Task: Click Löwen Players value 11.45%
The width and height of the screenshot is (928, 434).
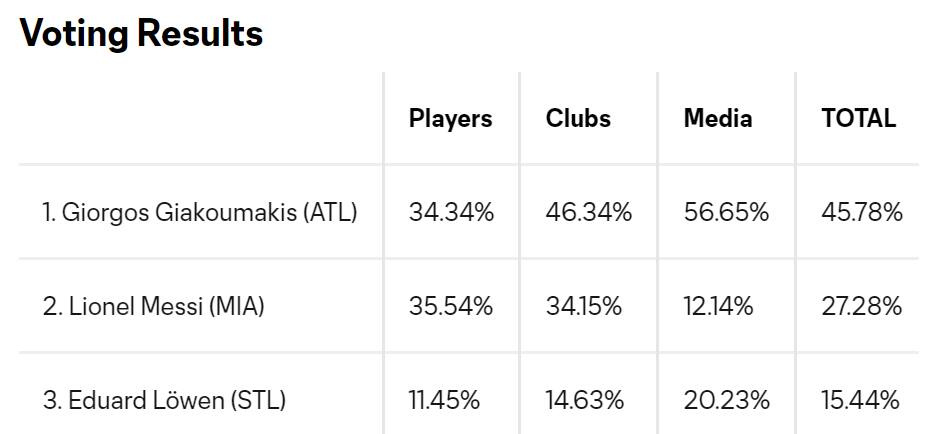Action: (x=444, y=400)
